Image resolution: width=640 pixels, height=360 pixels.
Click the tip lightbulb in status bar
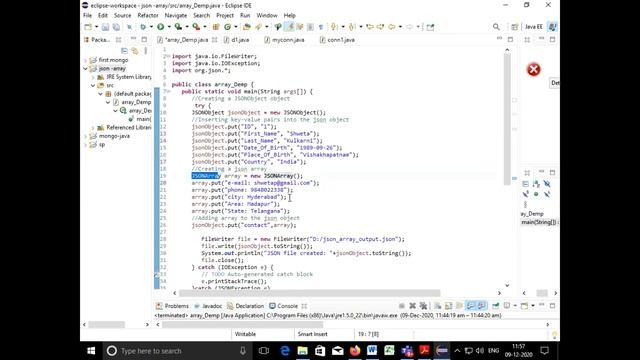554,334
